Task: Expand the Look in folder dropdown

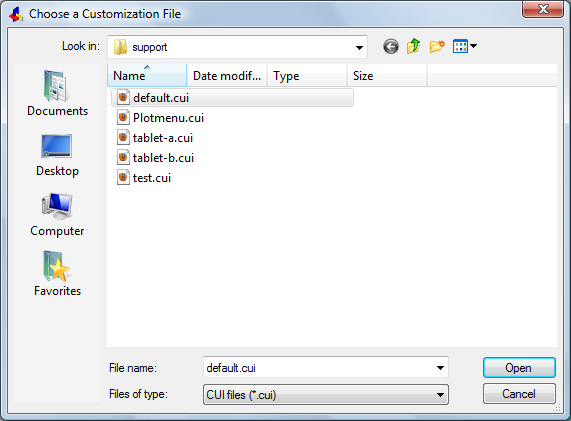Action: (359, 47)
